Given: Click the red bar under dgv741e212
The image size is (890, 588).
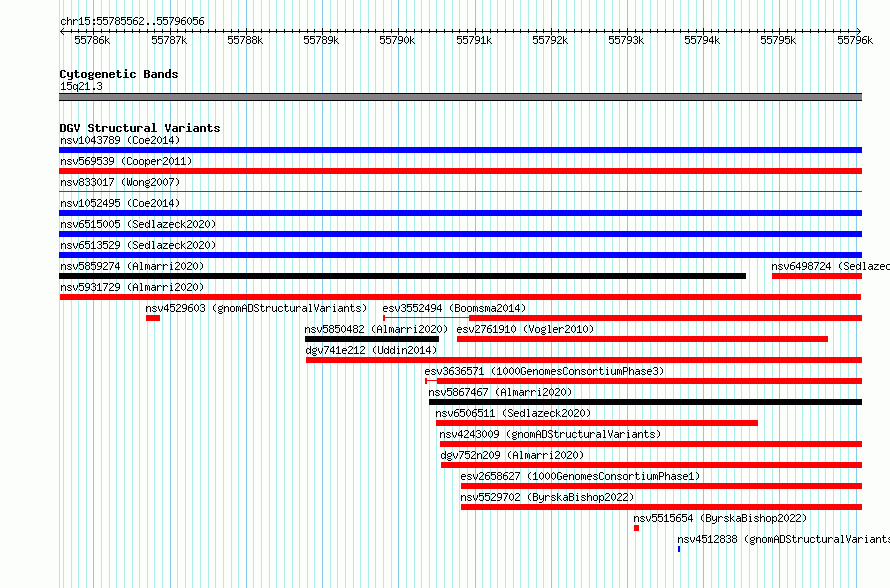Looking at the screenshot, I should (583, 360).
